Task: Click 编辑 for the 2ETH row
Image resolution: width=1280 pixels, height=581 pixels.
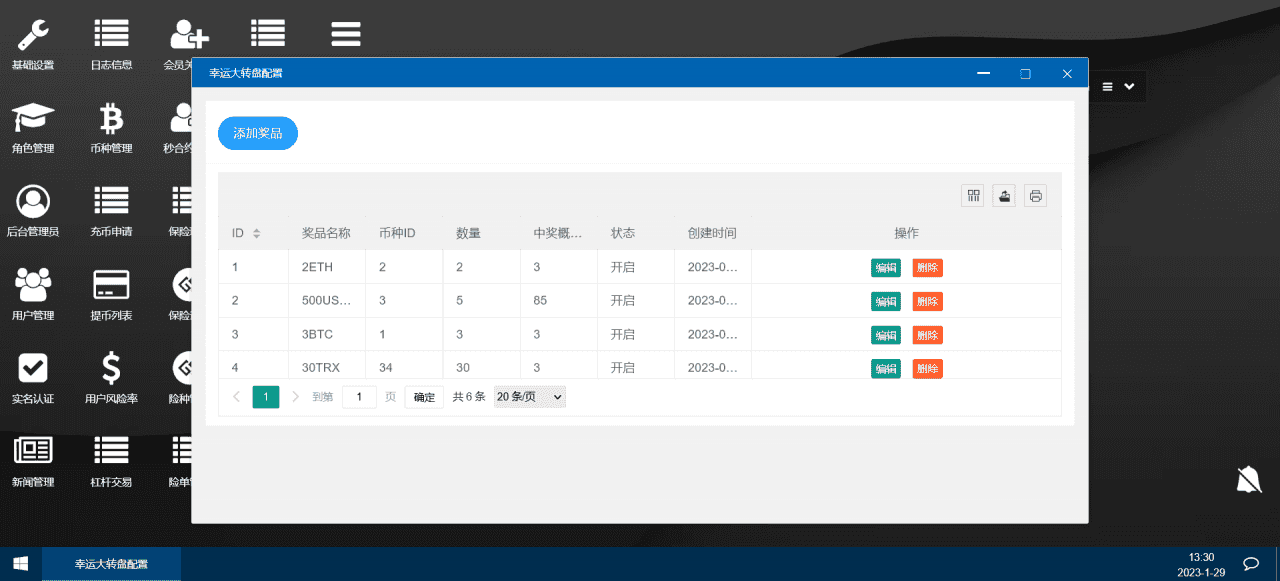Action: pos(886,268)
